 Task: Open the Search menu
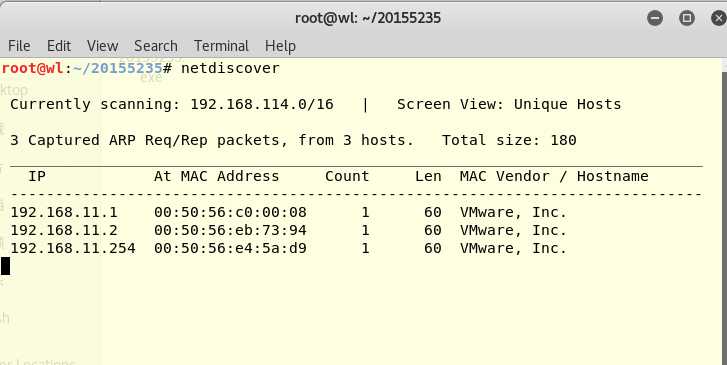156,46
